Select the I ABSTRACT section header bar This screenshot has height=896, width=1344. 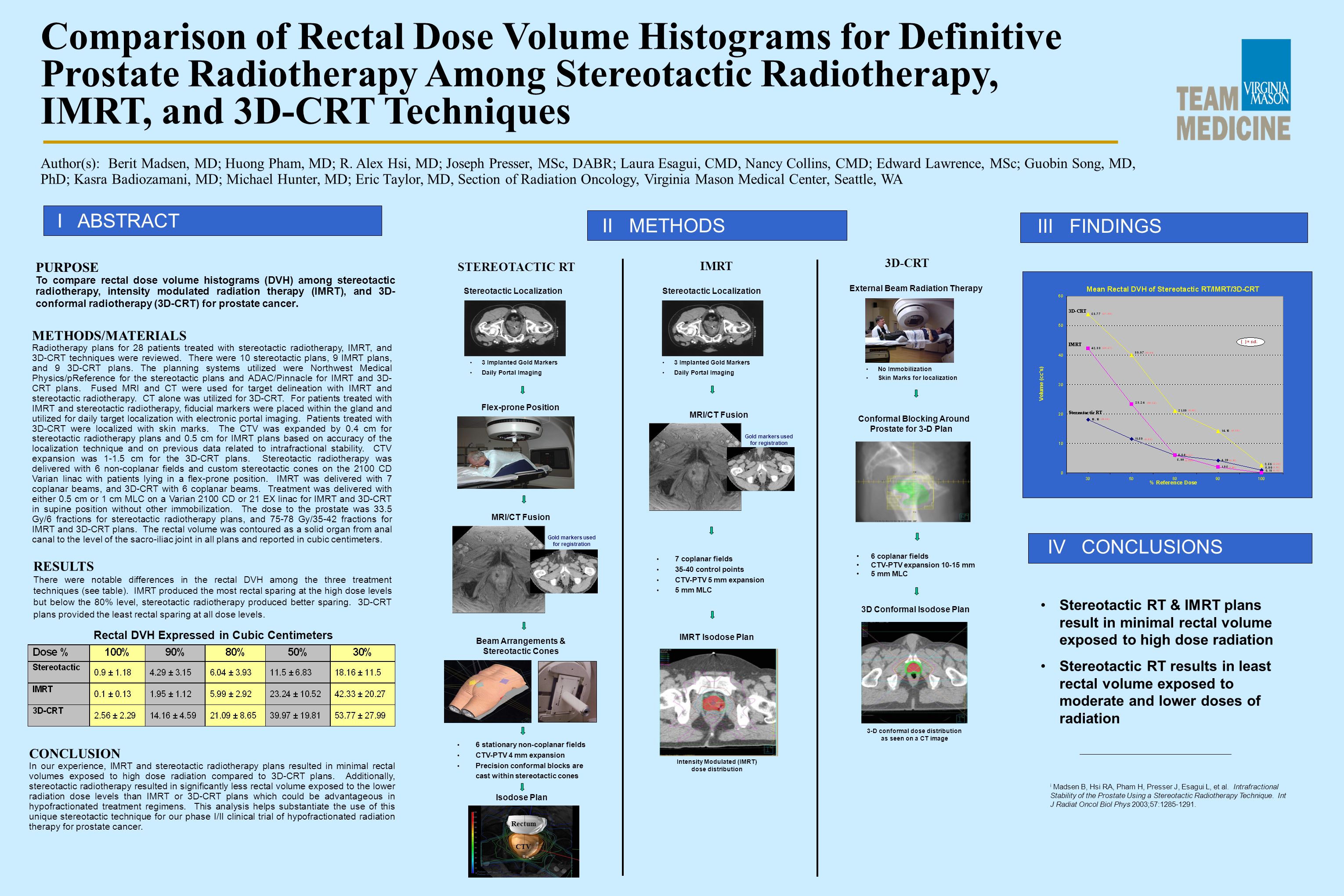pyautogui.click(x=213, y=220)
